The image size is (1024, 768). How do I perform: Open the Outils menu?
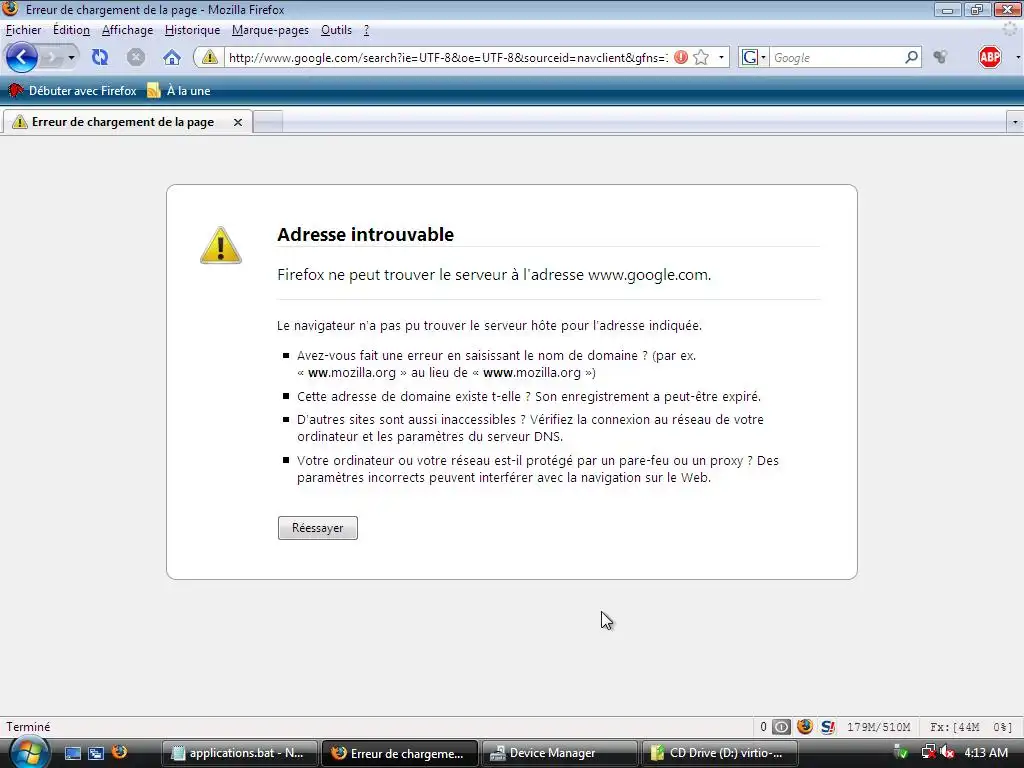(336, 30)
